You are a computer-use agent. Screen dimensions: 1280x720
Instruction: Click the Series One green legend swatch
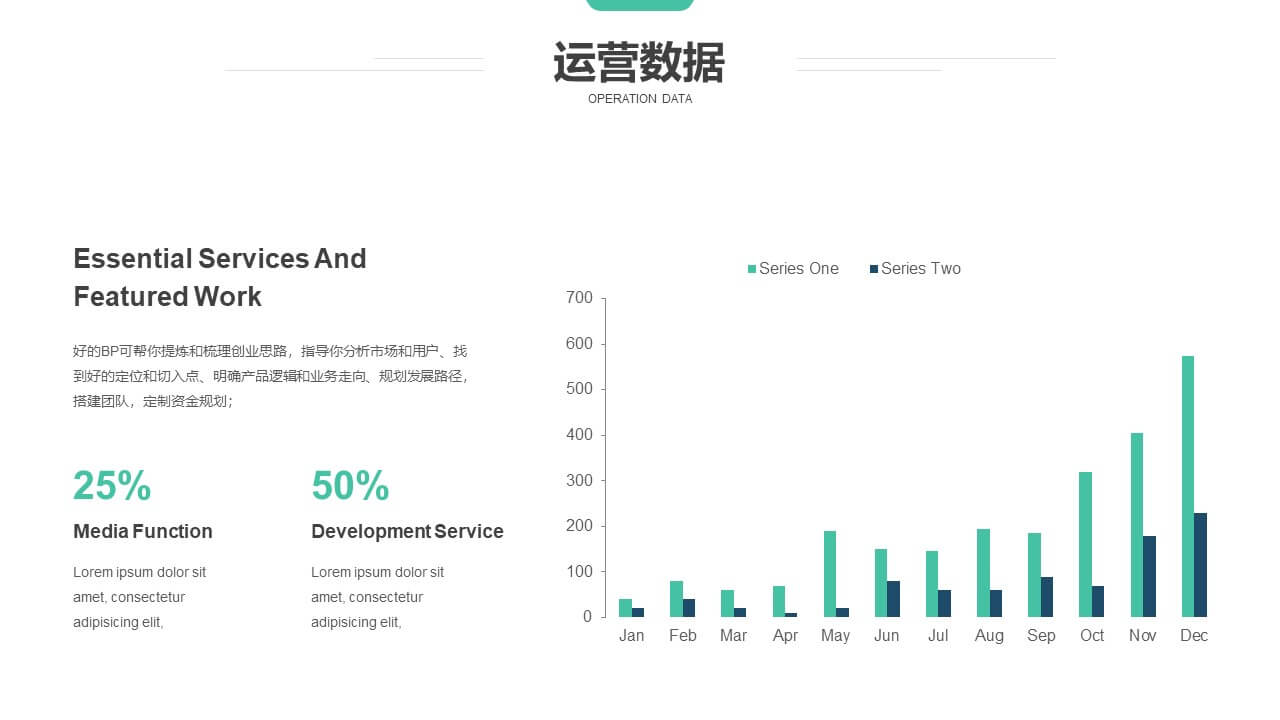[x=752, y=269]
